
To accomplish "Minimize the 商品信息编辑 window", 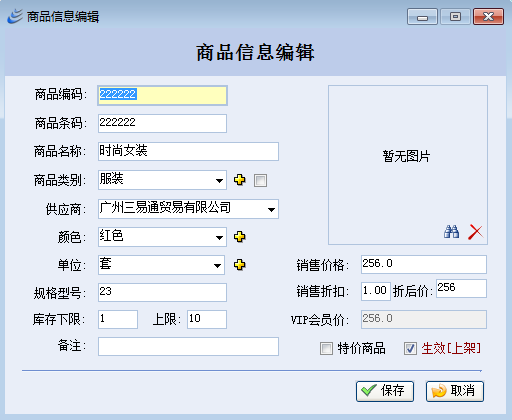I will [422, 17].
